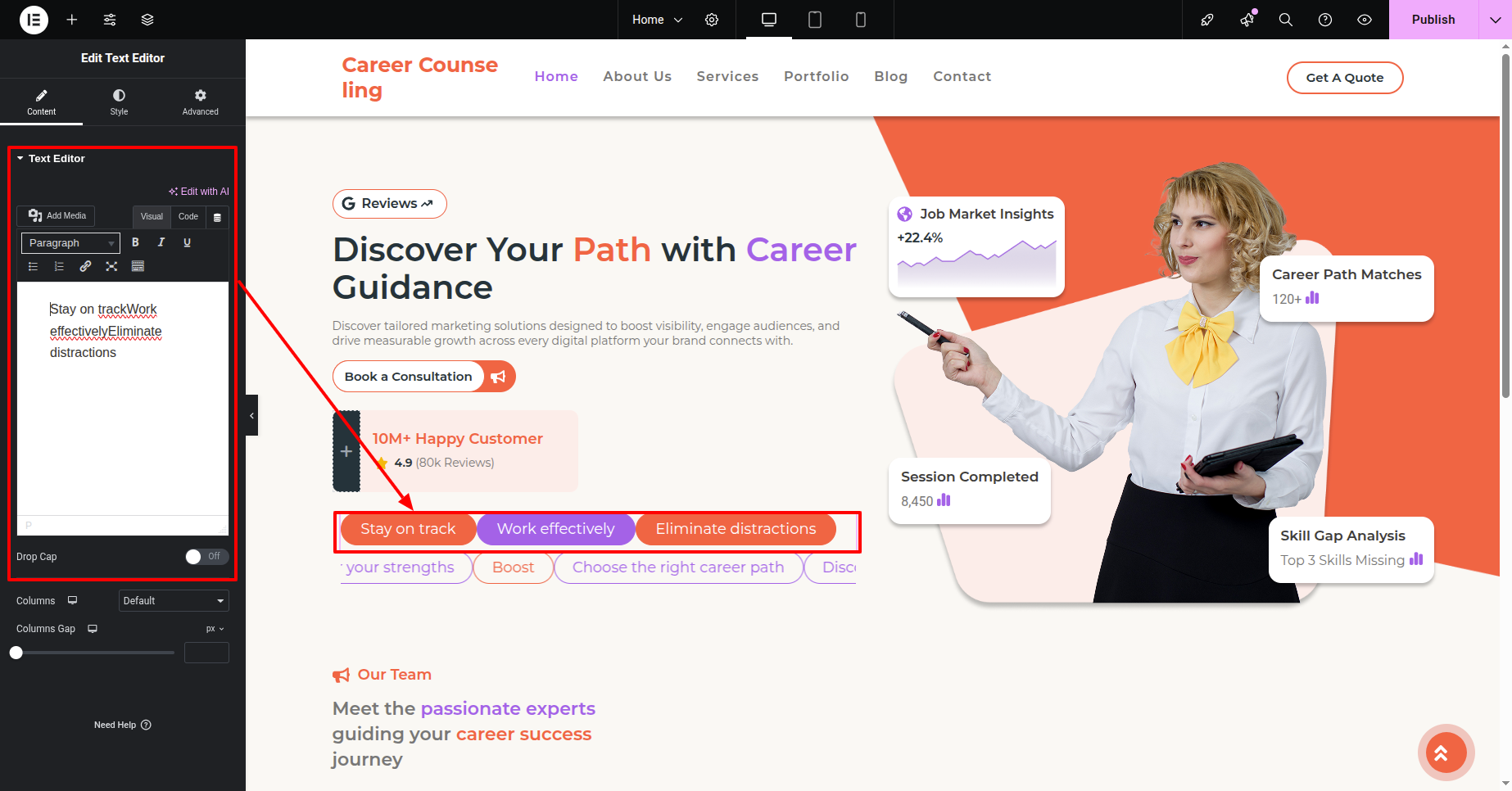
Task: Preview changes with eye icon
Action: coord(1365,20)
